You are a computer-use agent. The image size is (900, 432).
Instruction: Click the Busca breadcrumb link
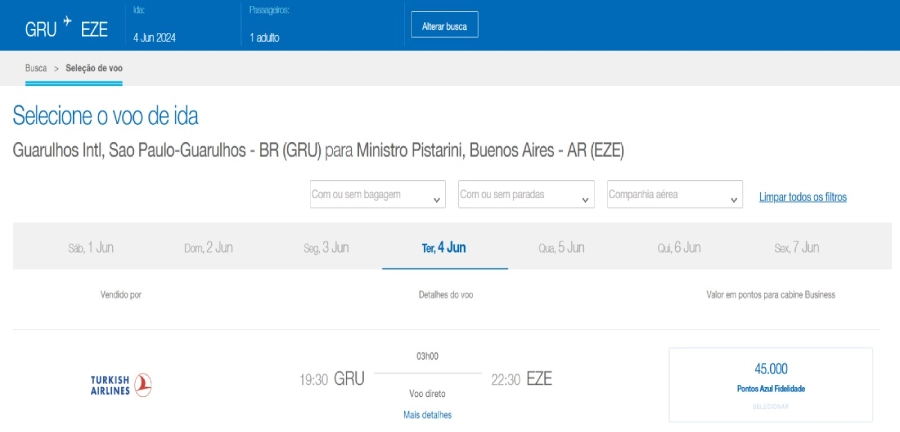click(36, 68)
